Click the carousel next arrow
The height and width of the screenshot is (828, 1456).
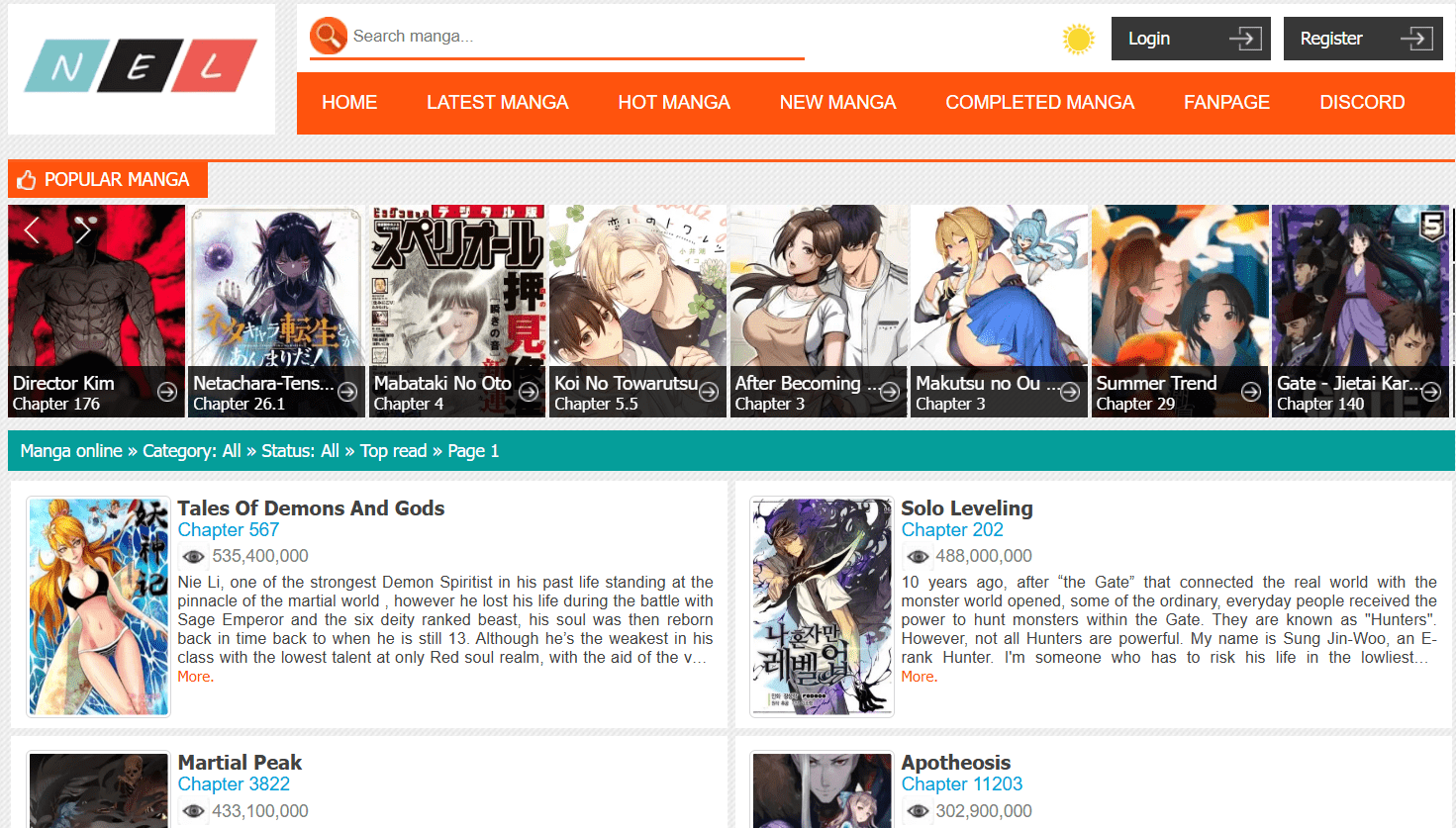82,230
